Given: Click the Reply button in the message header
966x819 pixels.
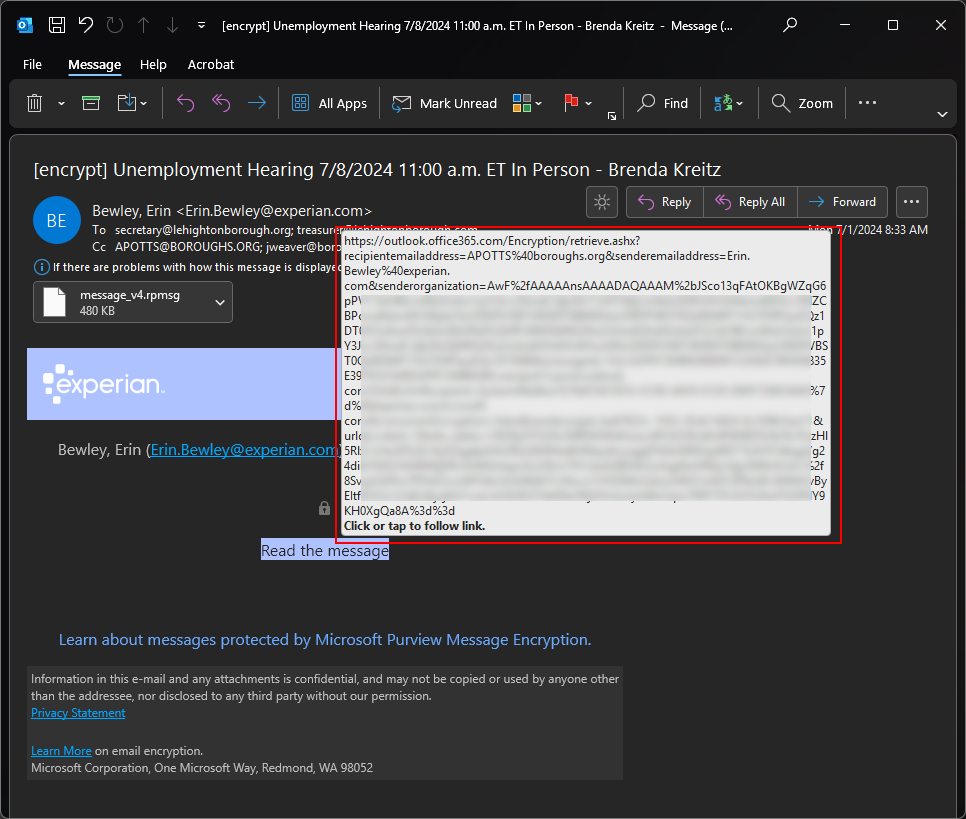Looking at the screenshot, I should (665, 202).
